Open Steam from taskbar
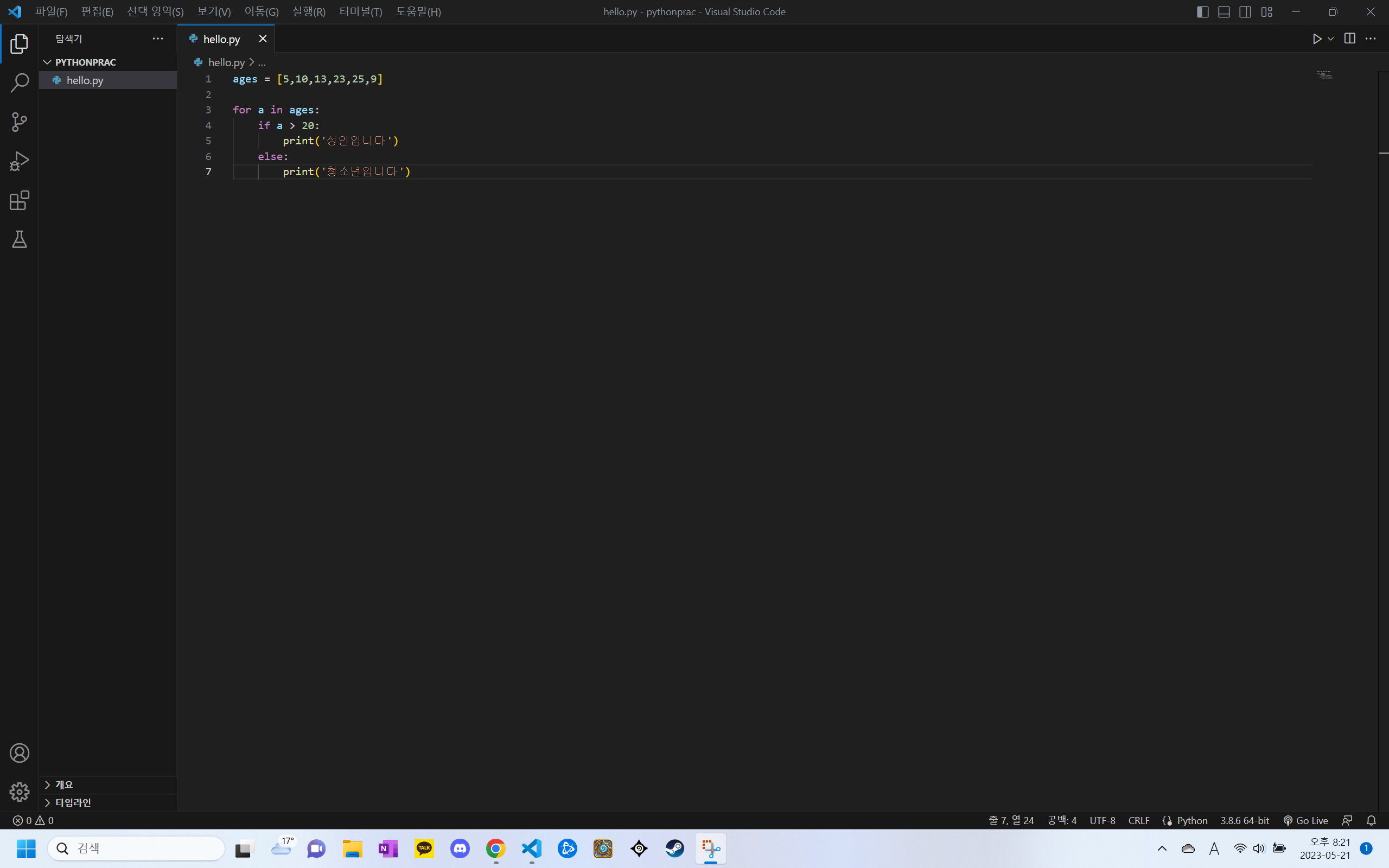1389x868 pixels. point(675,848)
